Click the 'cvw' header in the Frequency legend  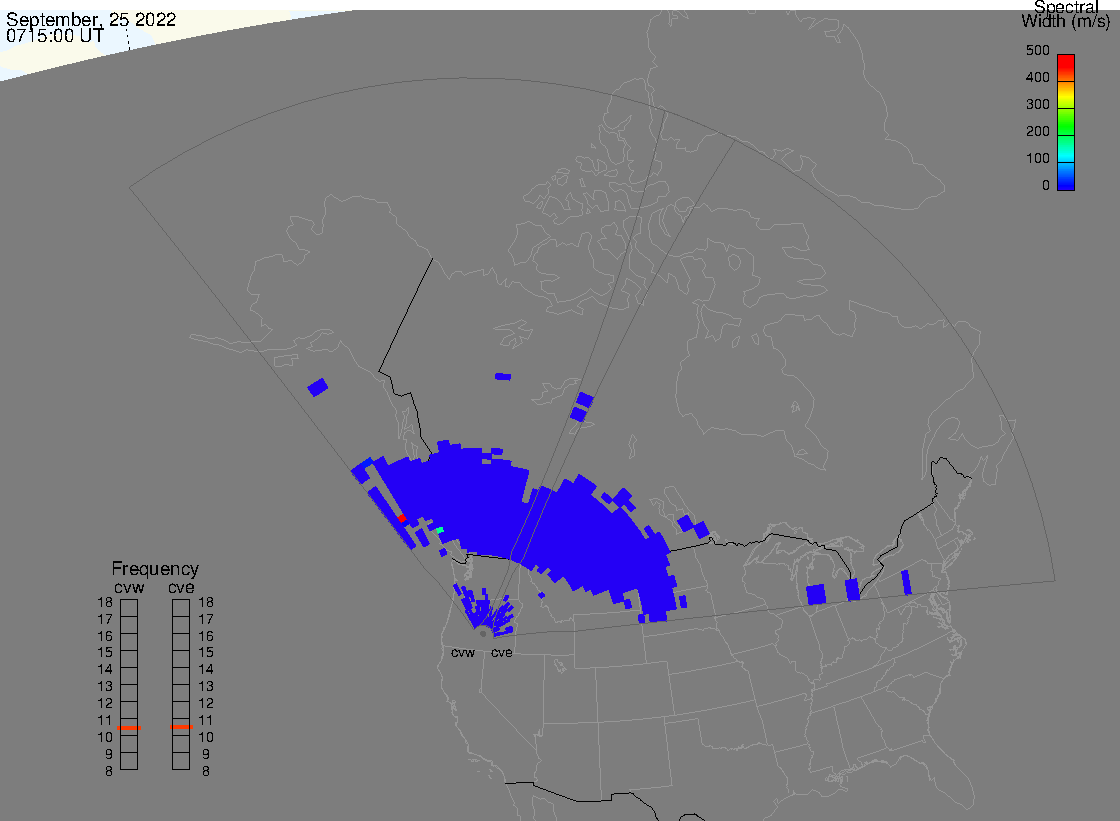click(129, 587)
